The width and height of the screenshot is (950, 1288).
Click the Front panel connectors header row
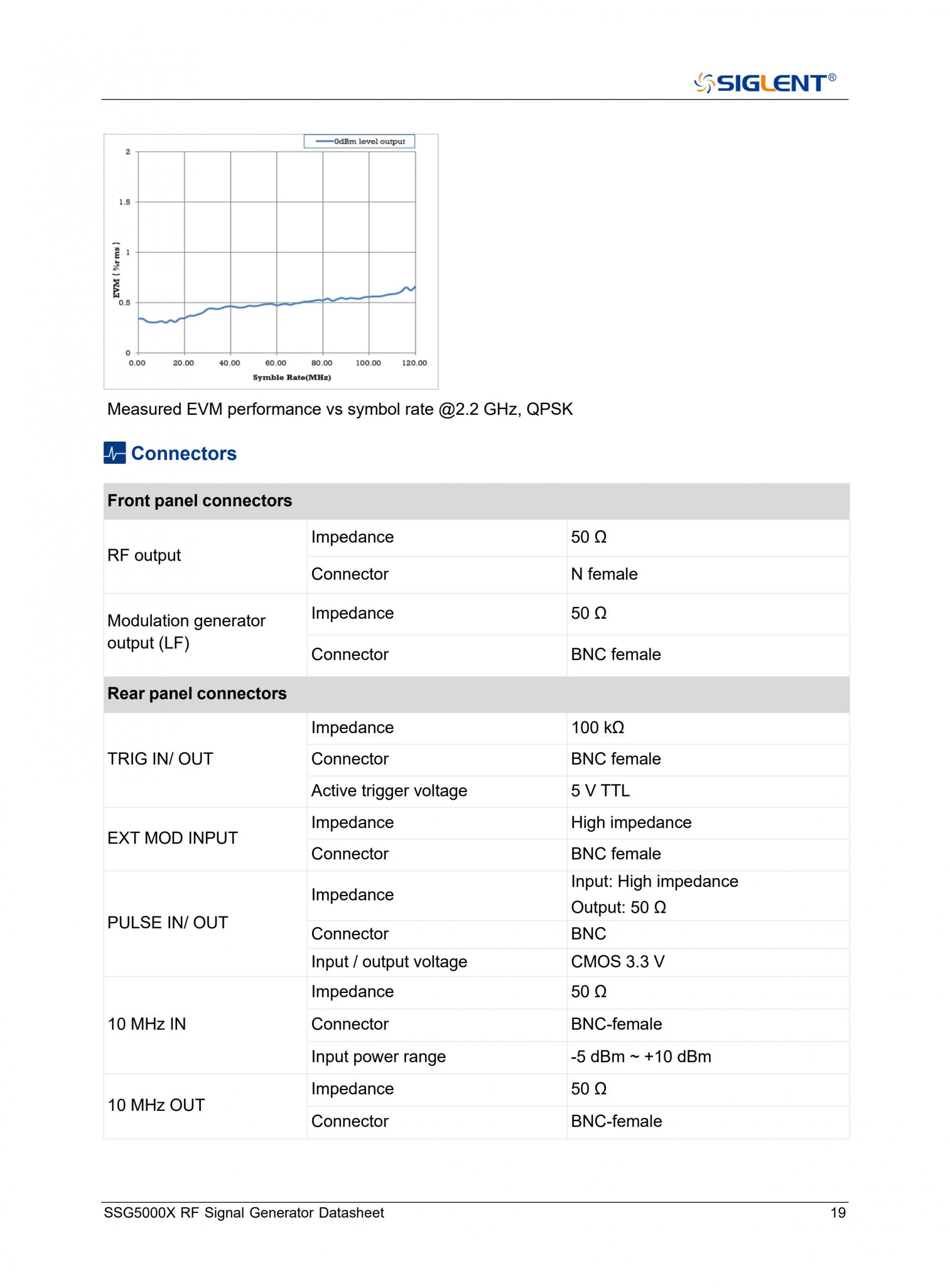[x=199, y=500]
